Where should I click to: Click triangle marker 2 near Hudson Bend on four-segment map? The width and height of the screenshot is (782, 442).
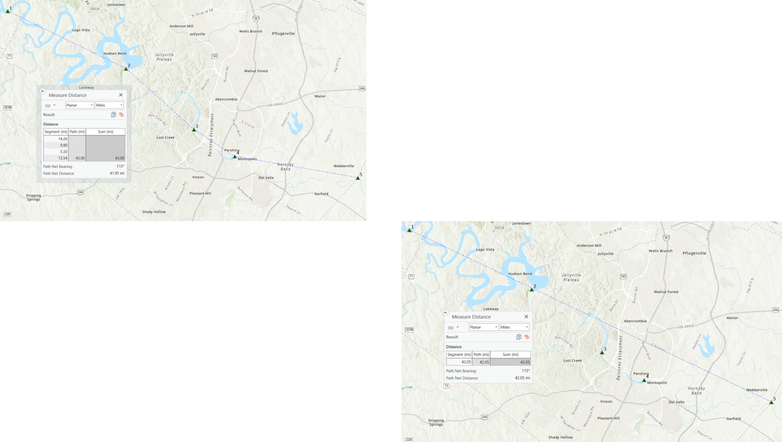[126, 69]
